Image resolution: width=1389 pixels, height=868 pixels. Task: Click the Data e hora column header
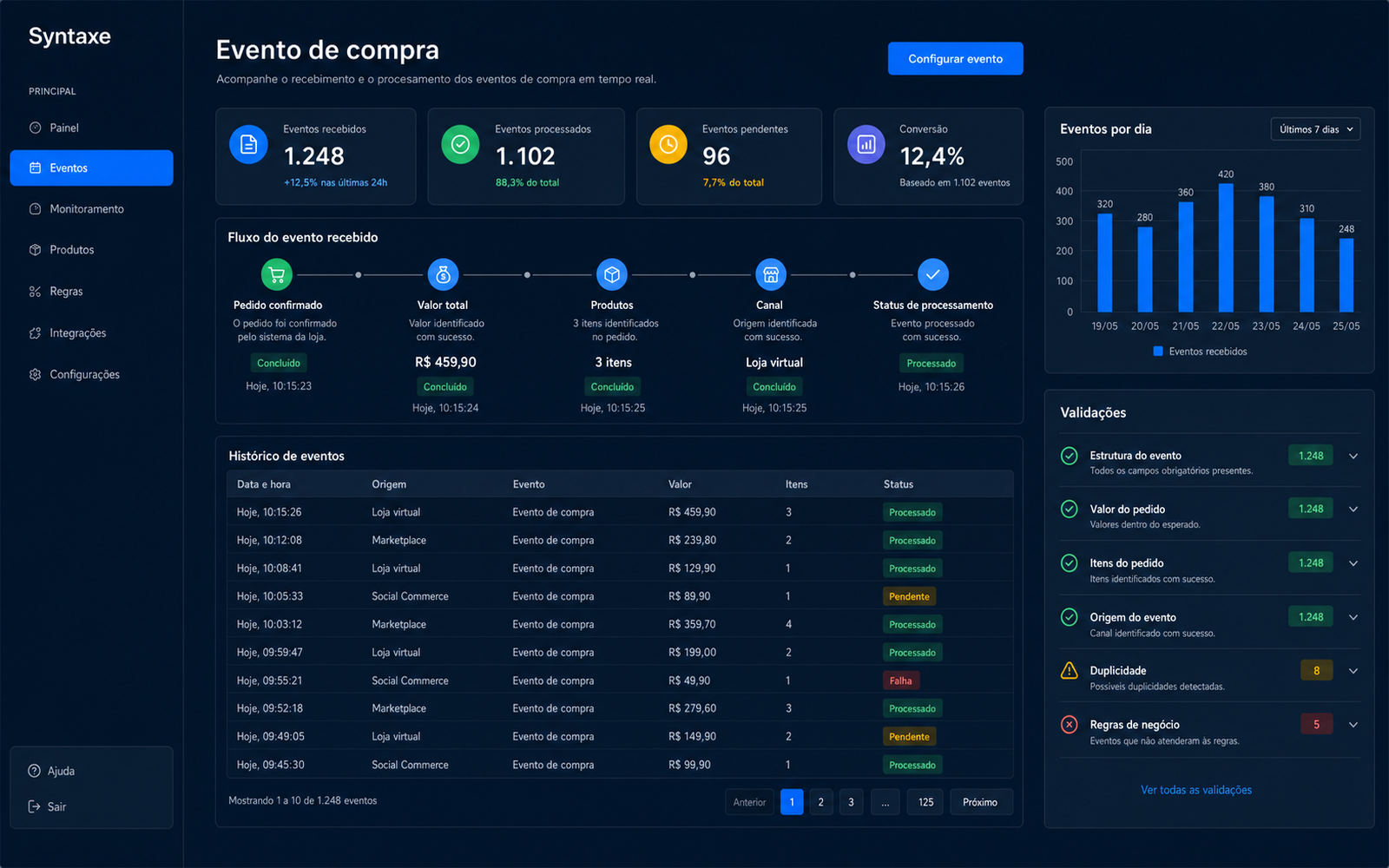(264, 484)
